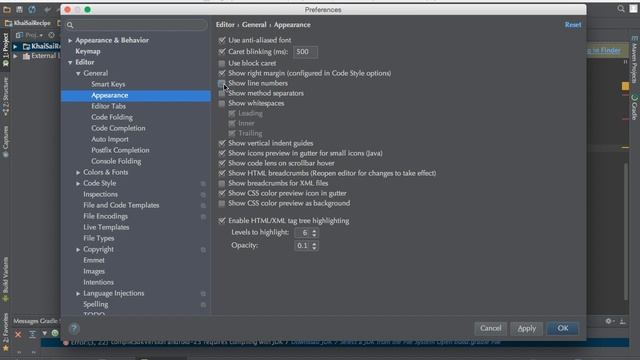Click the Search Everywhere magnifier at top right
Screen dimensions: 640x360
click(x=621, y=9)
